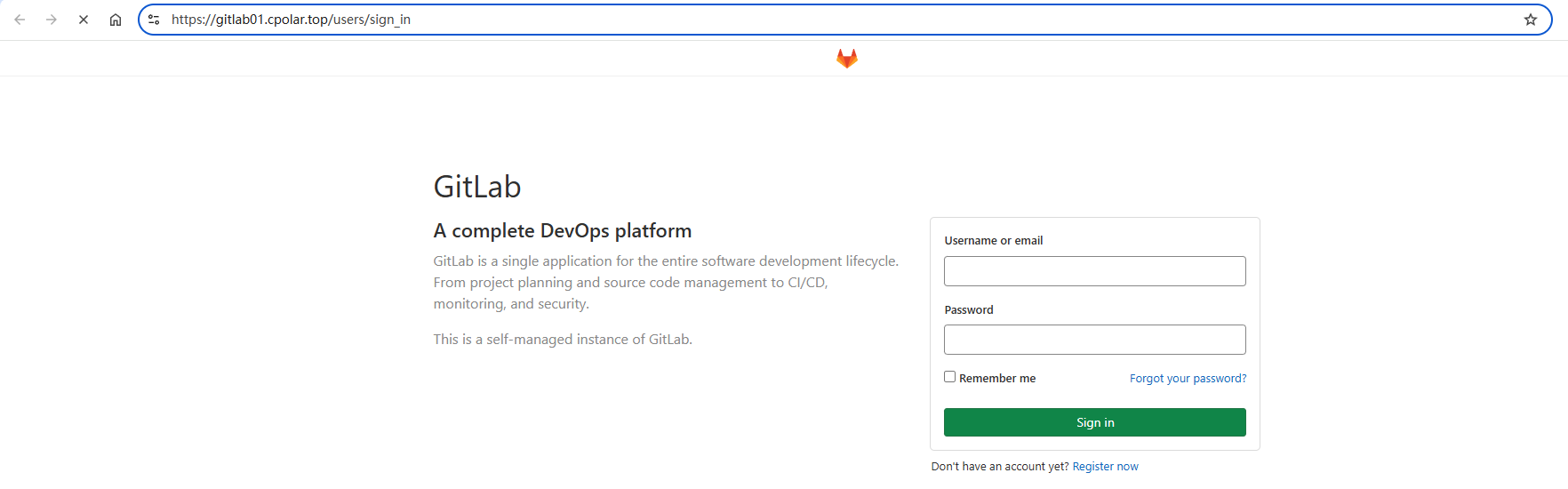This screenshot has width=1568, height=489.
Task: Click the GitLab fox logo
Action: (x=847, y=59)
